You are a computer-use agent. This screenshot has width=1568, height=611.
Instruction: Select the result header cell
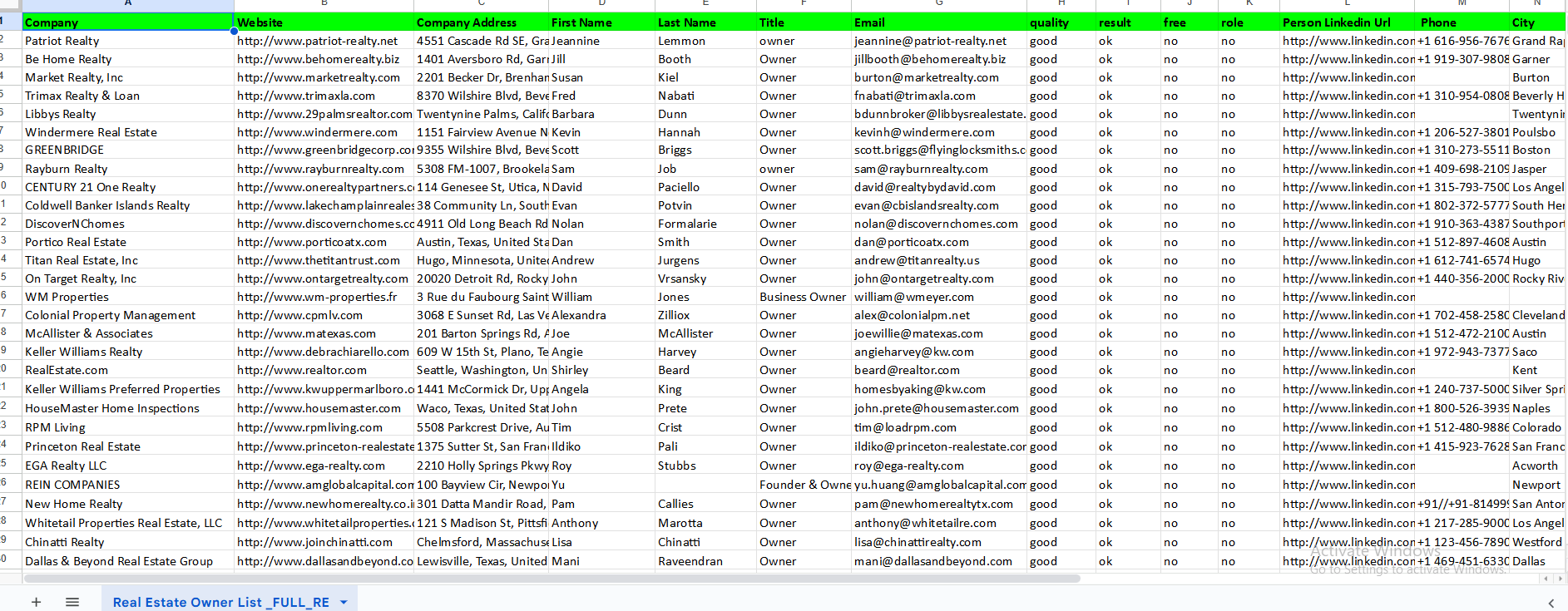(x=1128, y=22)
